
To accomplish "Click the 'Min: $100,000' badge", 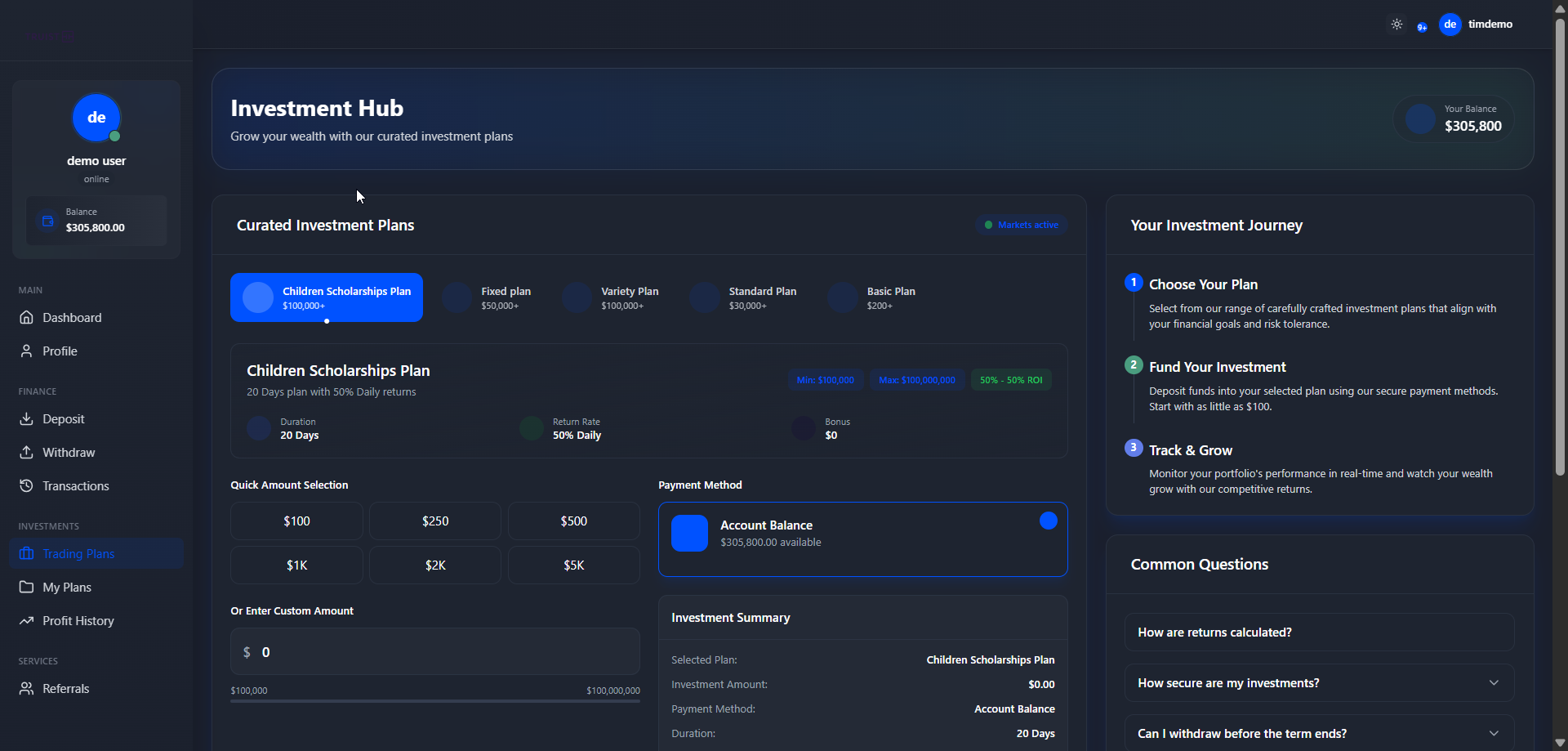I will pyautogui.click(x=825, y=380).
